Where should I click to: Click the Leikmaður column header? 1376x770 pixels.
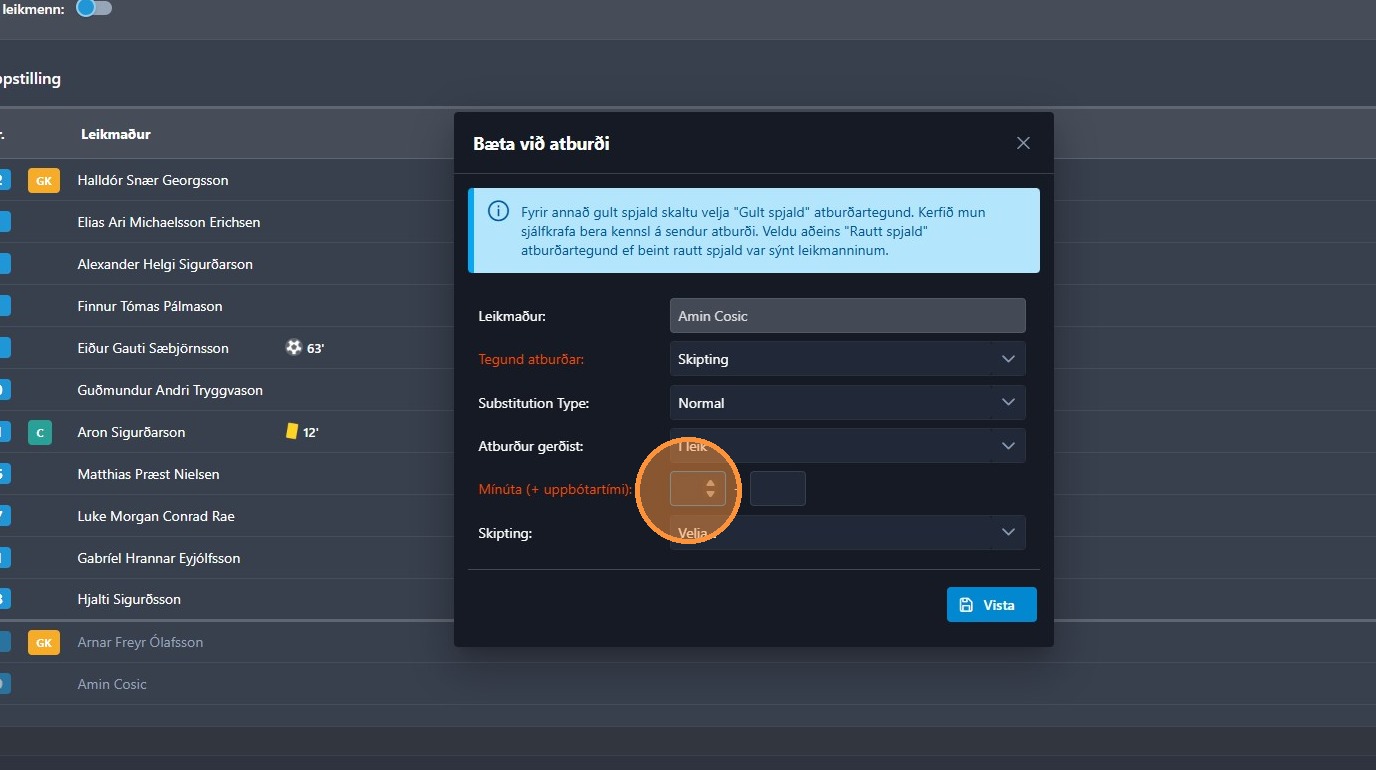click(x=114, y=134)
